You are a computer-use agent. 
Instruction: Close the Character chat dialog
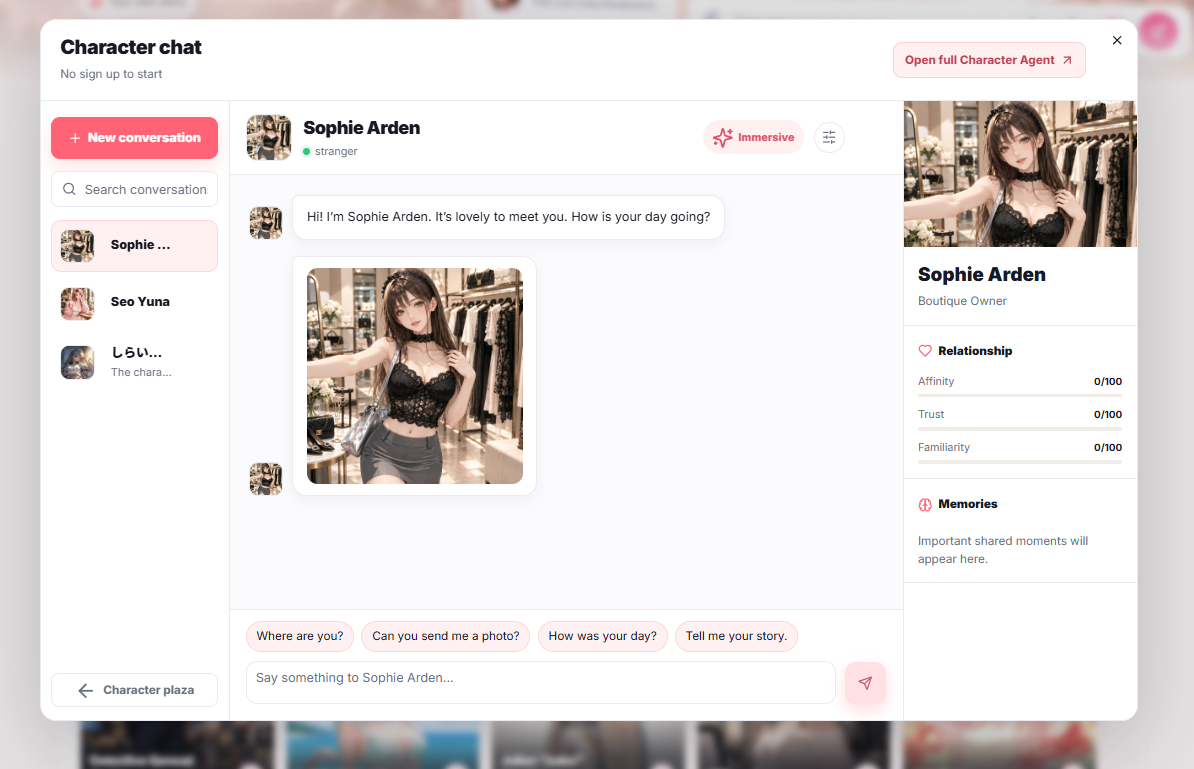(1116, 40)
